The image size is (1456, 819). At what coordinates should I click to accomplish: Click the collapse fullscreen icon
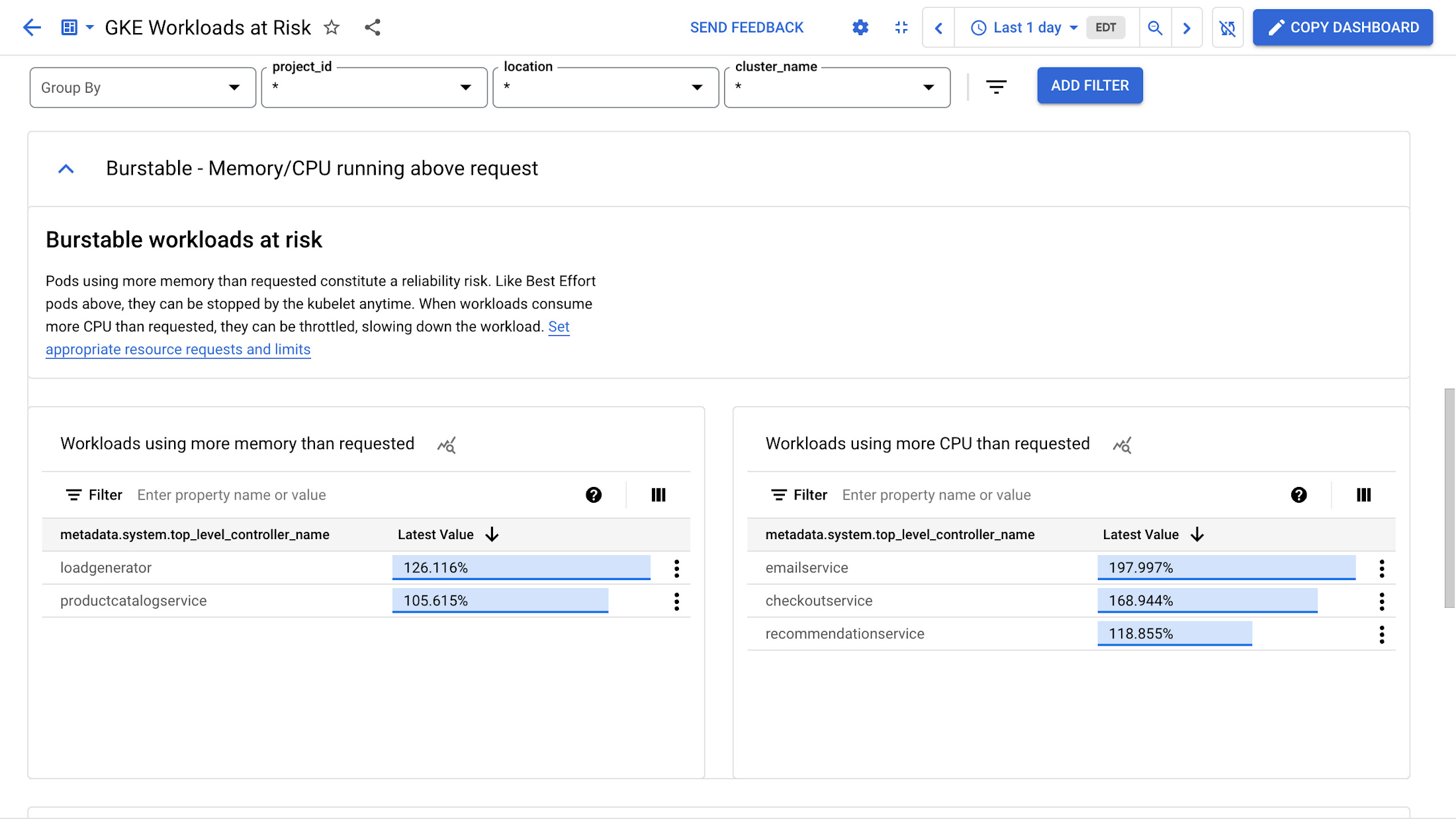(x=901, y=27)
